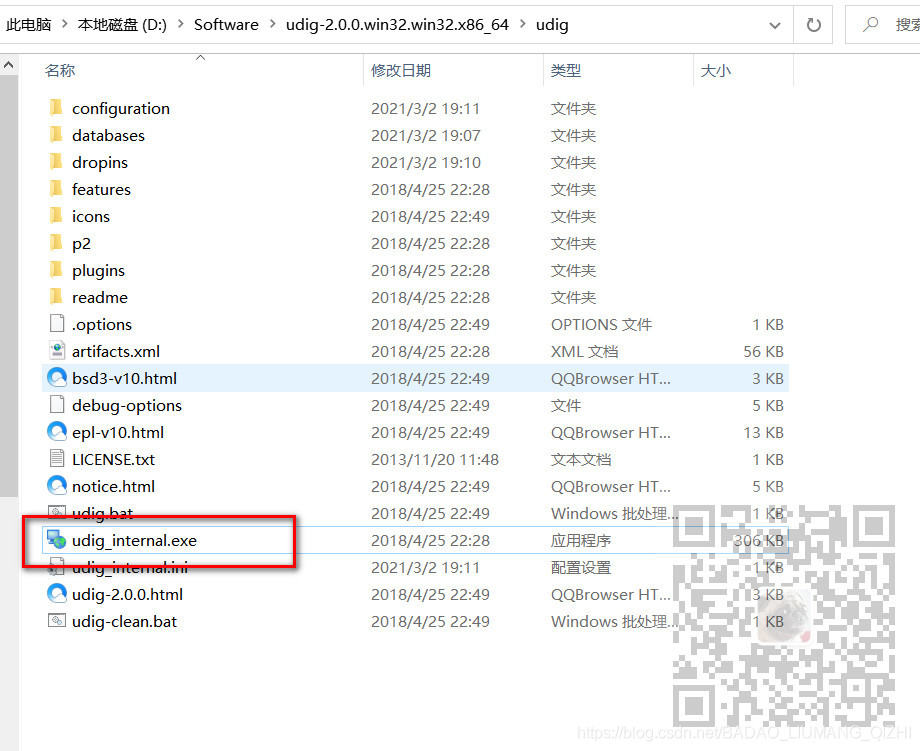This screenshot has height=751, width=920.
Task: Expand chevron before udig in path
Action: point(522,25)
